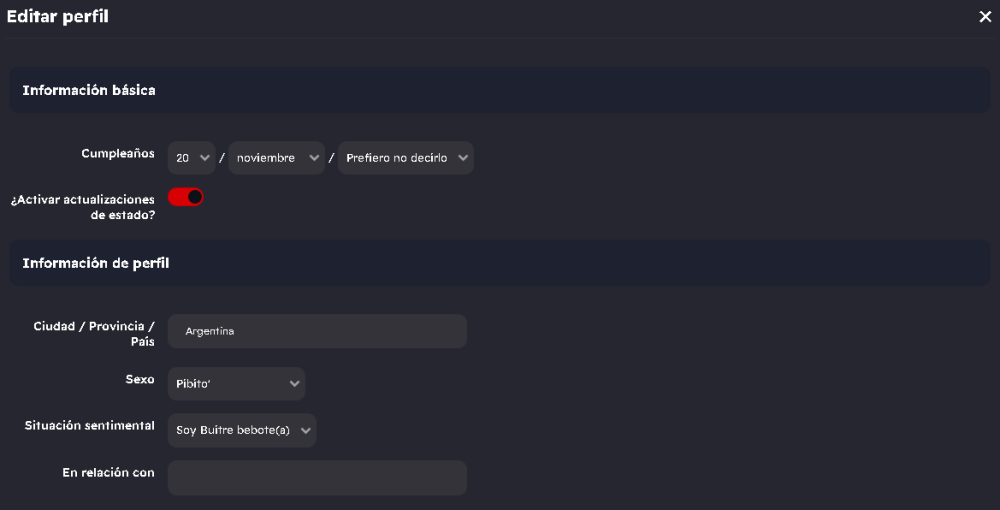This screenshot has width=1000, height=510.
Task: Click the Editar perfil title text
Action: [58, 16]
